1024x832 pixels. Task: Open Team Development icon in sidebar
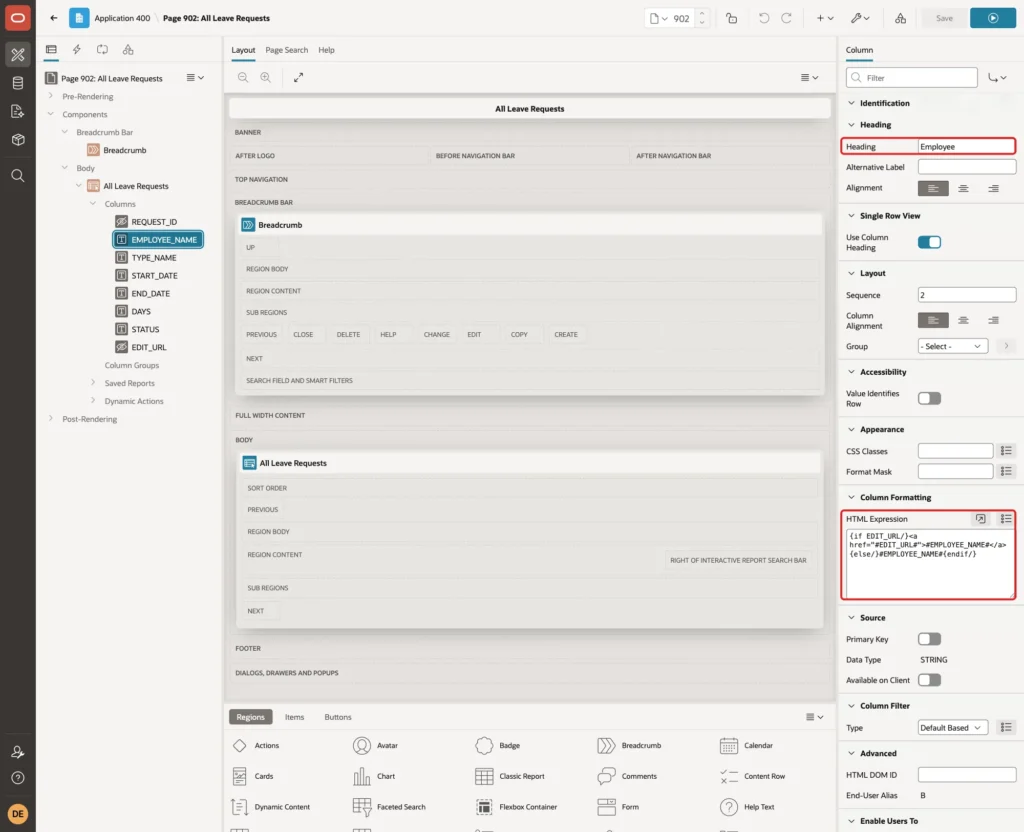coord(18,111)
